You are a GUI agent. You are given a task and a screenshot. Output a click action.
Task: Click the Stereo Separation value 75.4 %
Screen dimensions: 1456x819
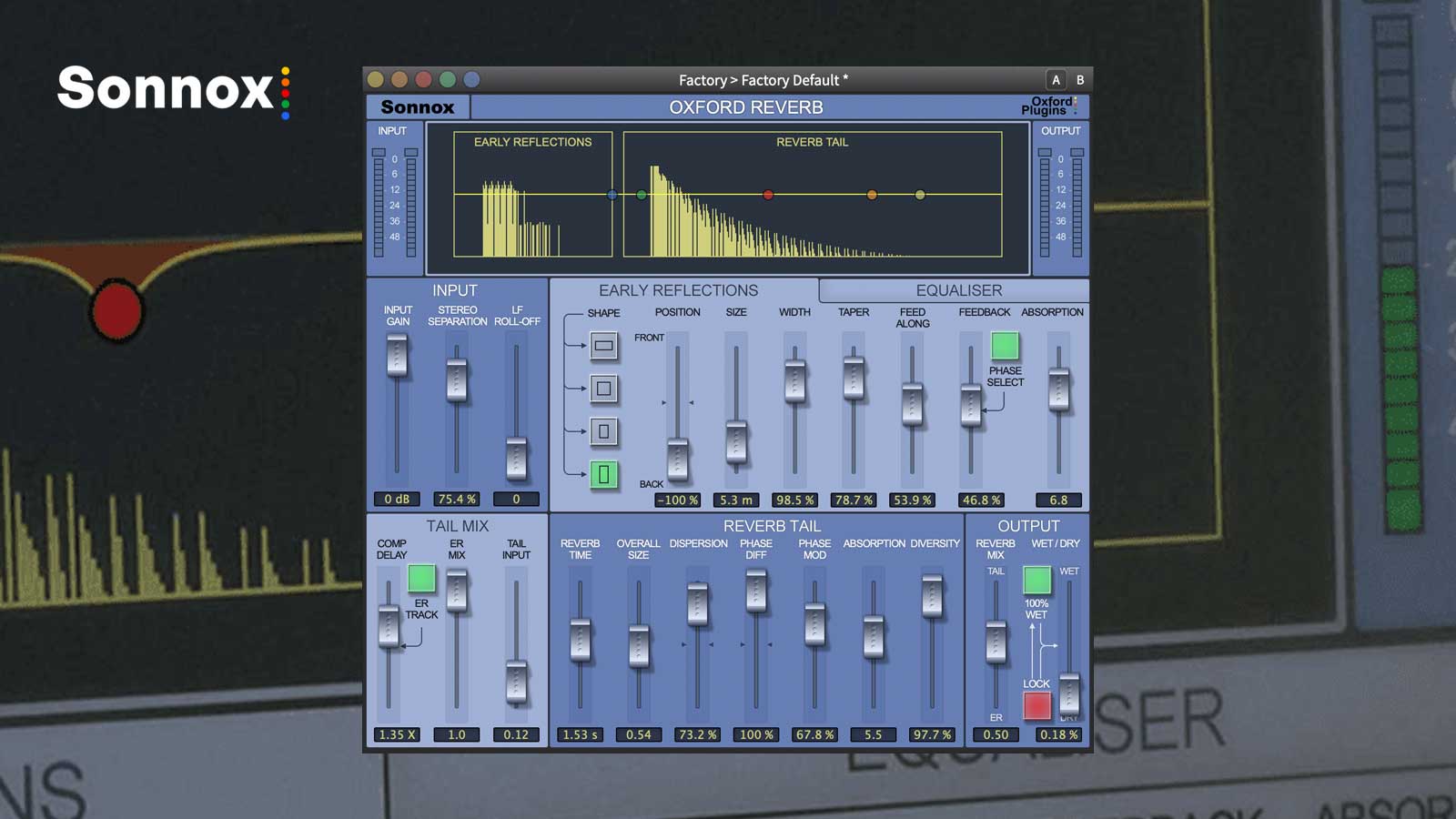point(457,499)
